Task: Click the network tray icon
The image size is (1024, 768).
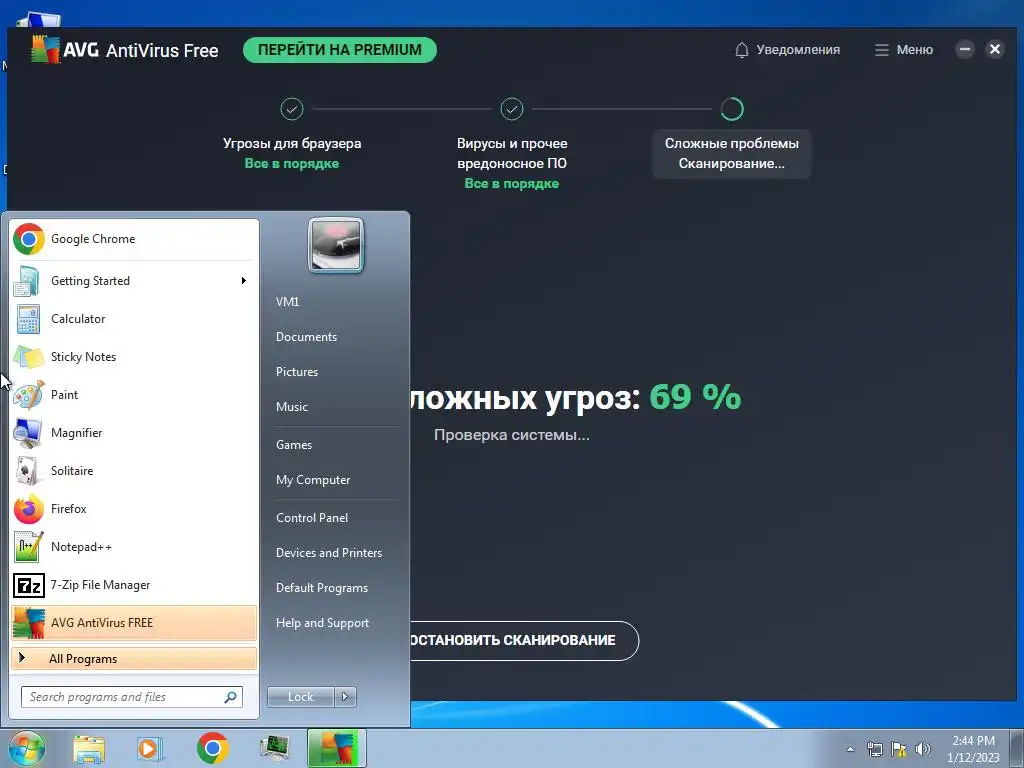Action: click(874, 749)
